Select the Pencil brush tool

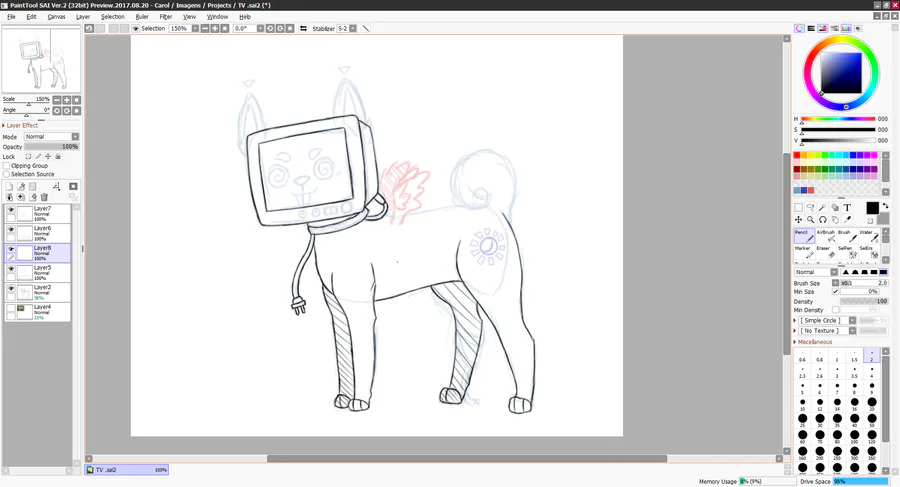[804, 236]
